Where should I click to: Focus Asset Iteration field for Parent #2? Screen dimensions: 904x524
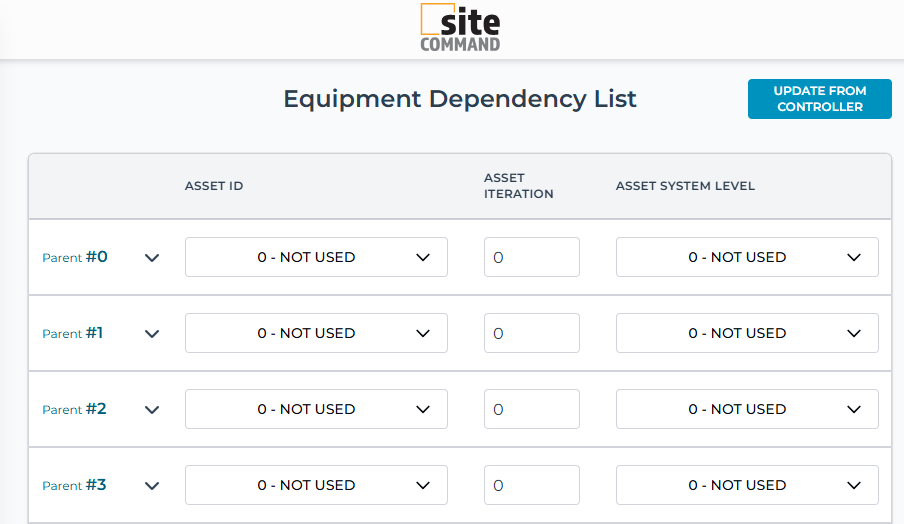(x=532, y=409)
